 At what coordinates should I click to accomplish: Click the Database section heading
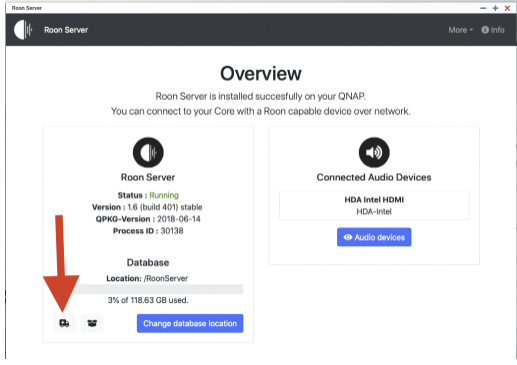point(148,262)
